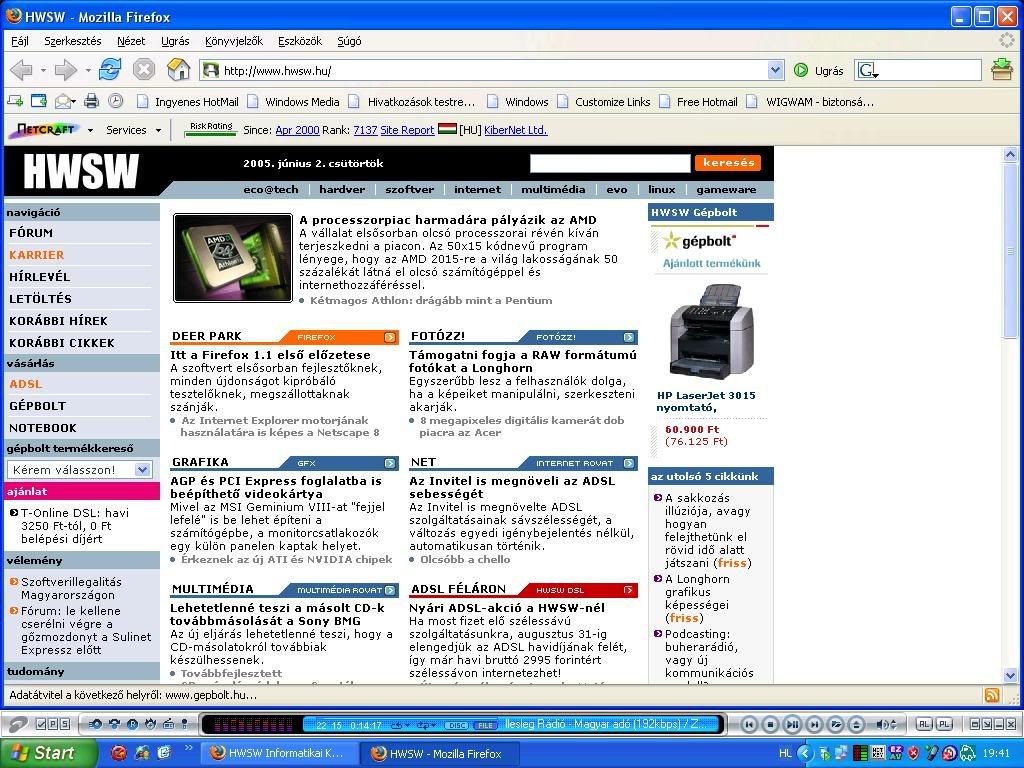
Task: Click the Print icon in bookmarks toolbar
Action: click(92, 101)
